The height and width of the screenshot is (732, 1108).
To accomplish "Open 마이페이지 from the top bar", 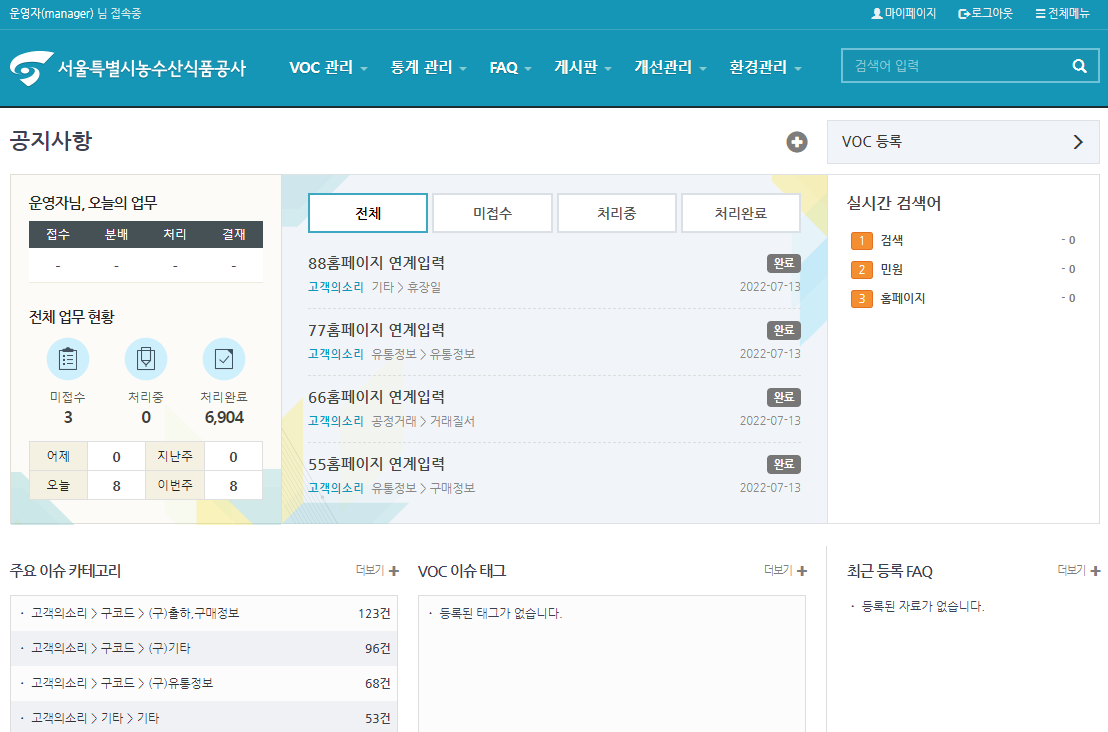I will coord(904,14).
